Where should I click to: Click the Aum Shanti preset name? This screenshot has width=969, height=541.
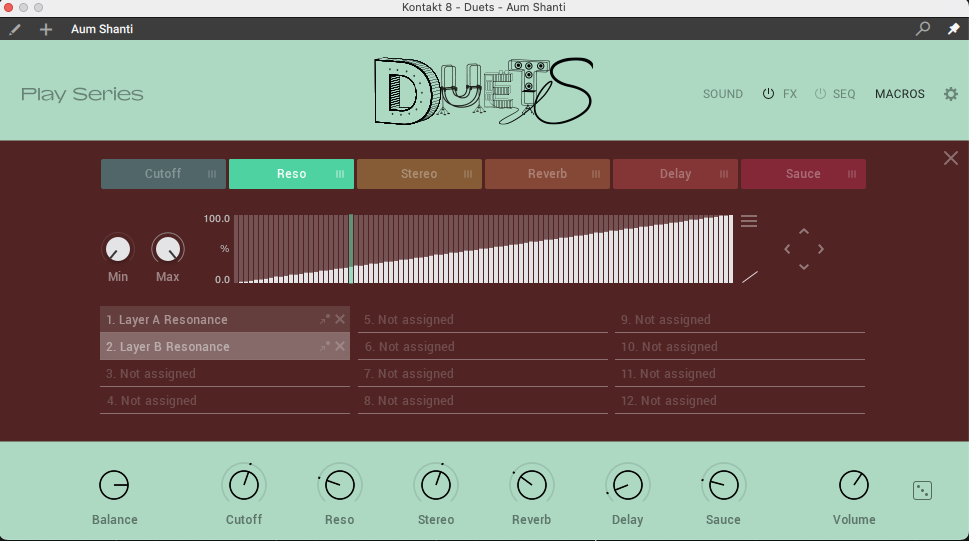click(102, 29)
